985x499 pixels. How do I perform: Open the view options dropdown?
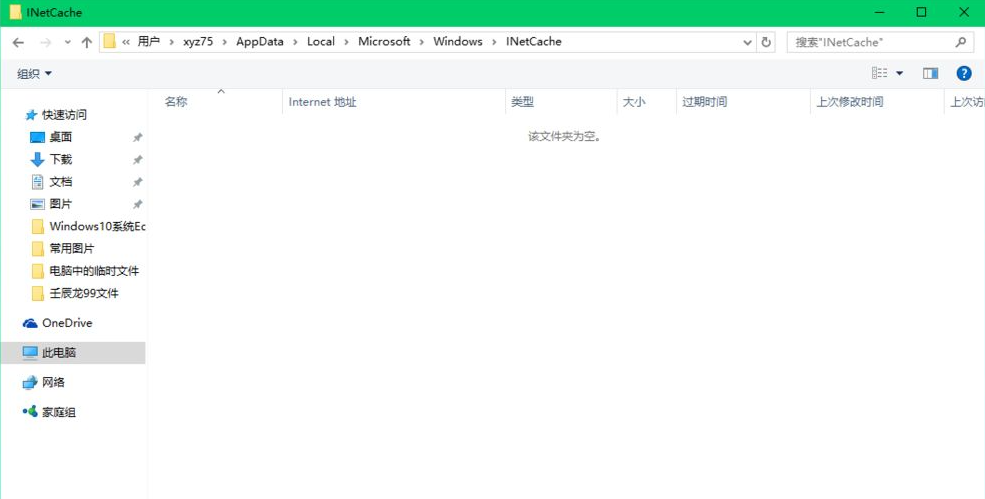pyautogui.click(x=899, y=73)
